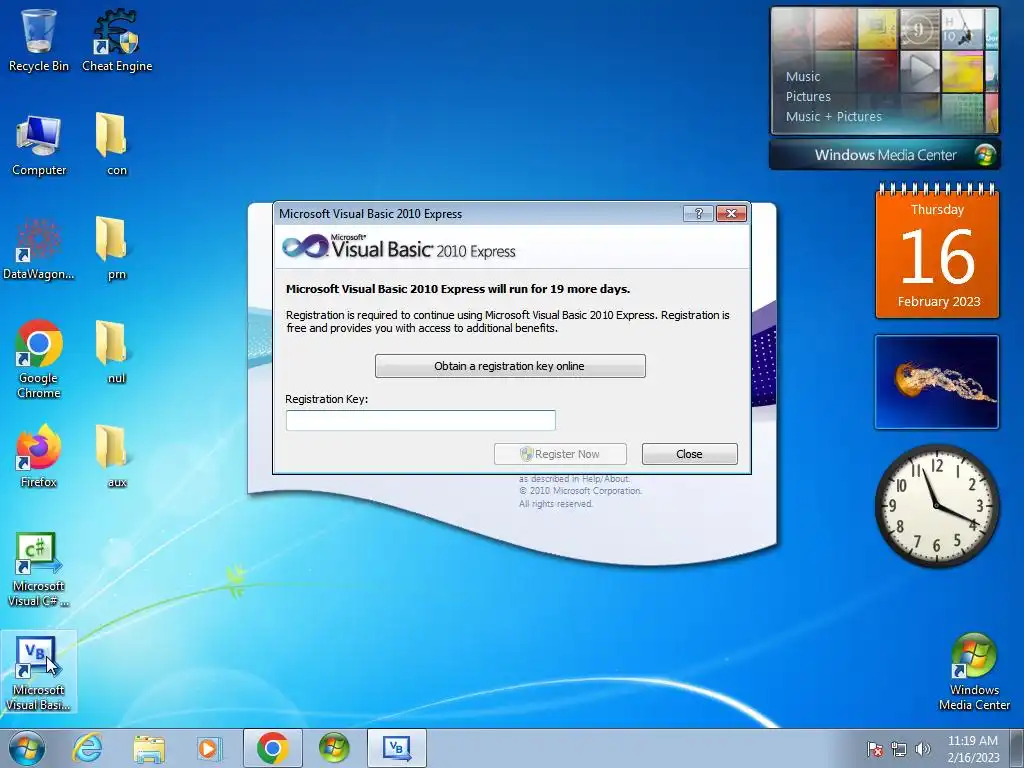The image size is (1024, 768).
Task: Launch Internet Explorer from the taskbar
Action: tap(88, 748)
